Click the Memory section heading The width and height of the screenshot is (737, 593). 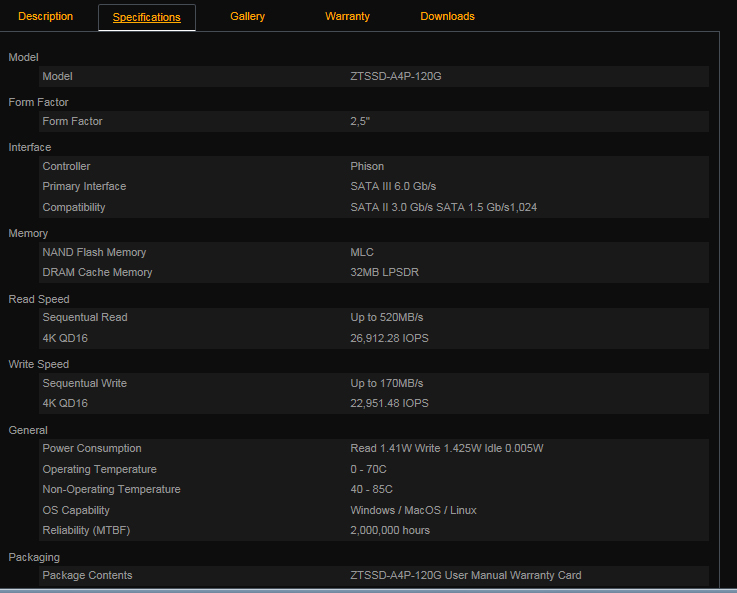pos(28,234)
